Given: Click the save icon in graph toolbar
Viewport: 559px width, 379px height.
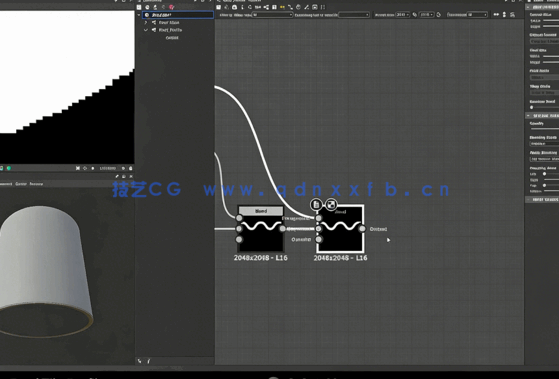Looking at the screenshot, I should [x=219, y=7].
